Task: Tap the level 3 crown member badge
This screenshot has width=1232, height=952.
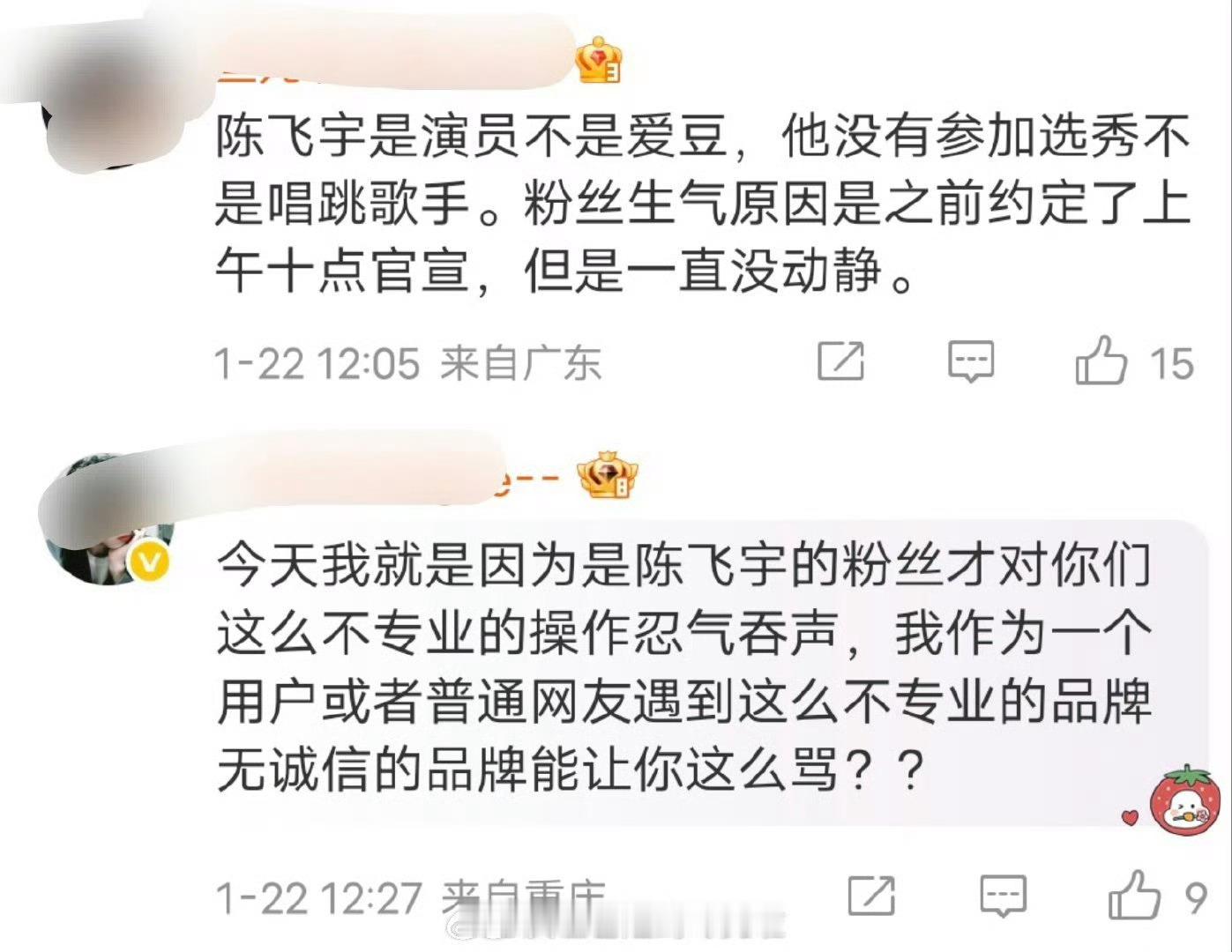Action: coord(600,59)
